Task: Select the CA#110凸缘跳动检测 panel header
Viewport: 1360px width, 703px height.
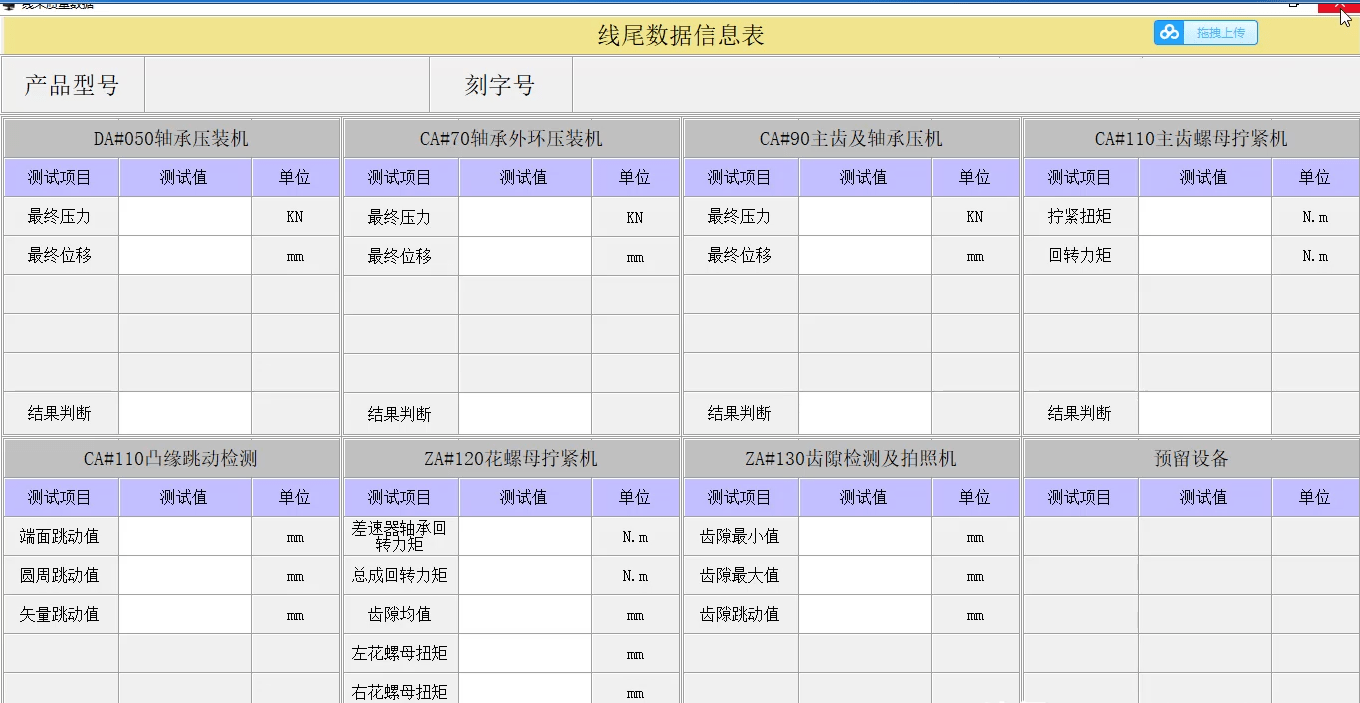Action: click(x=171, y=459)
